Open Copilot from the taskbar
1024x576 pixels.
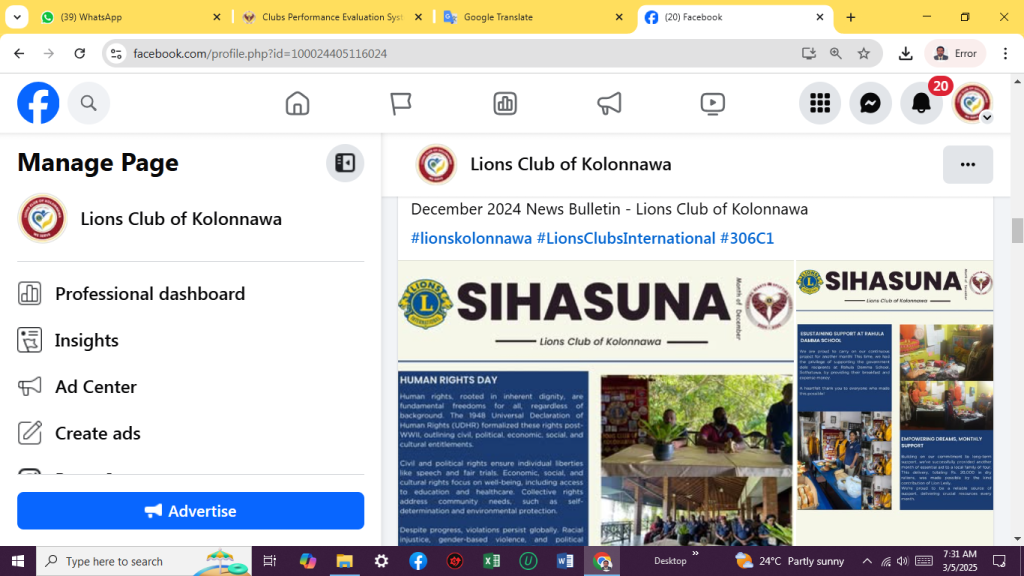coord(308,561)
